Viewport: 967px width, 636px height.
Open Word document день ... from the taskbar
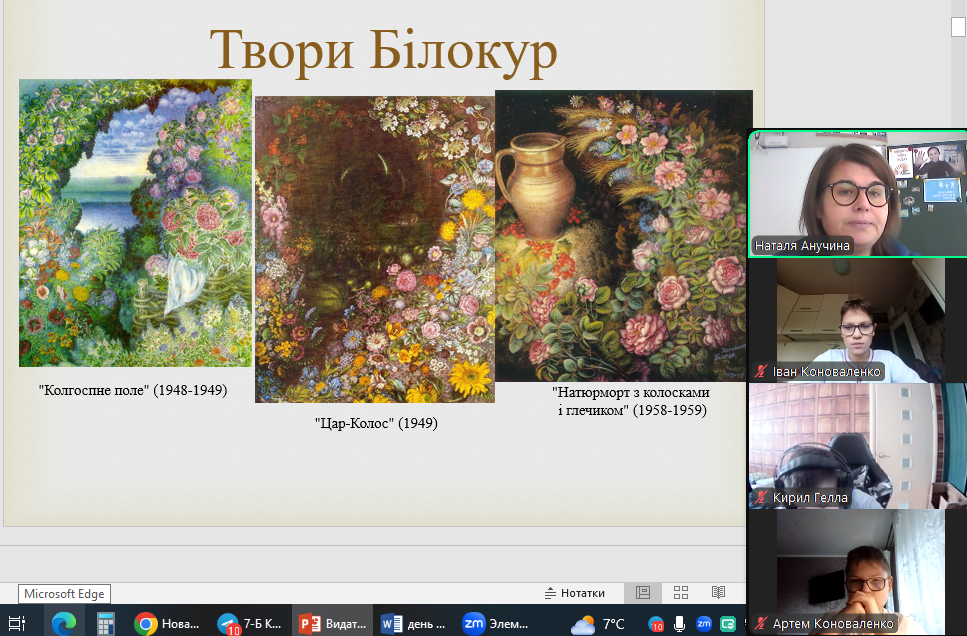point(414,624)
